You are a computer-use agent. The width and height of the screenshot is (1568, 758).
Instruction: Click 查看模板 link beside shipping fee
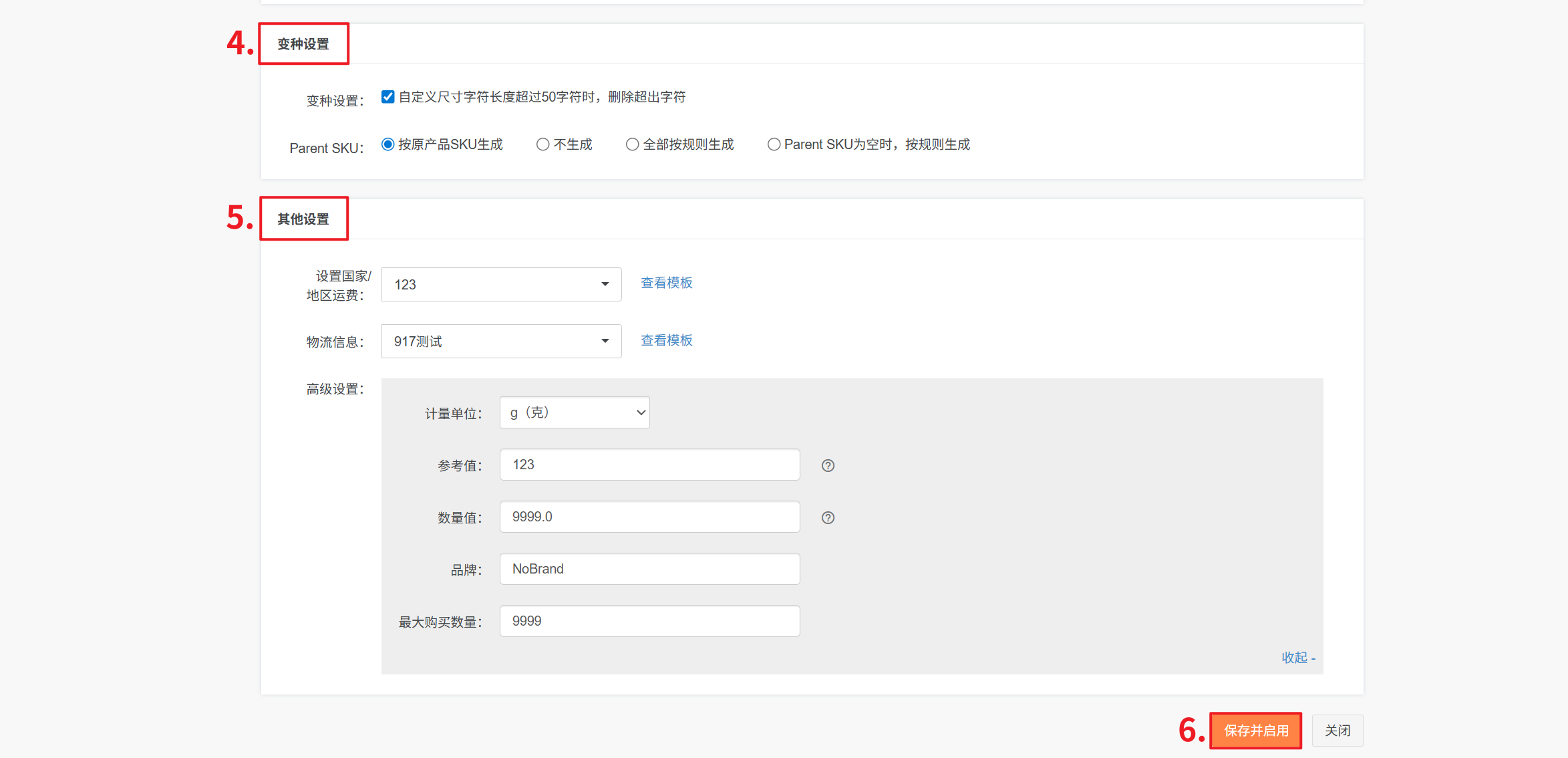coord(666,283)
